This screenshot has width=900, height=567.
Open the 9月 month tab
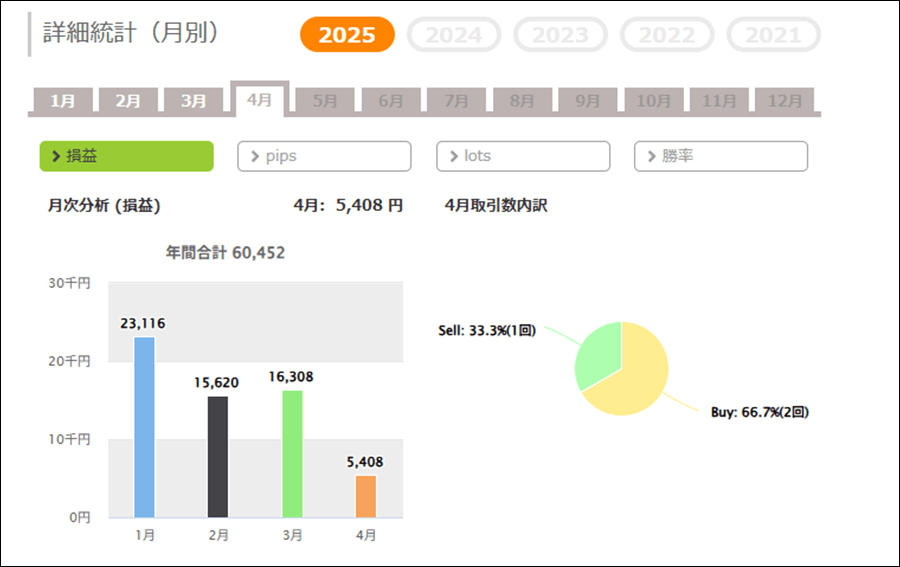tap(588, 100)
